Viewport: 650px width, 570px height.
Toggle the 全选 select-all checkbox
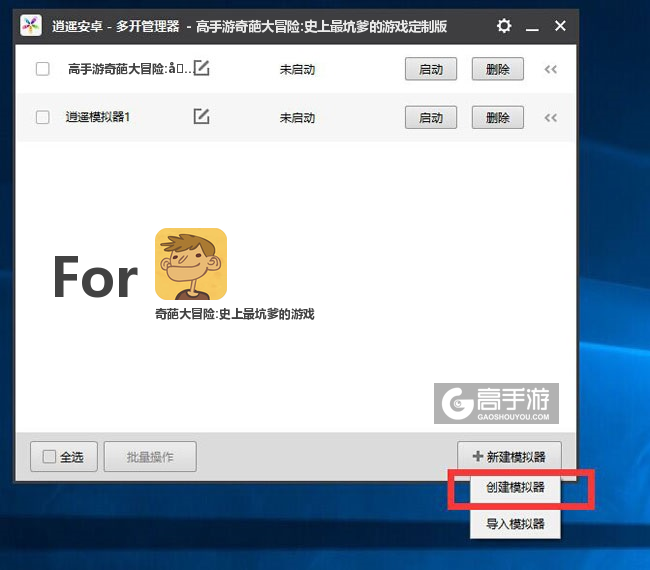[49, 457]
